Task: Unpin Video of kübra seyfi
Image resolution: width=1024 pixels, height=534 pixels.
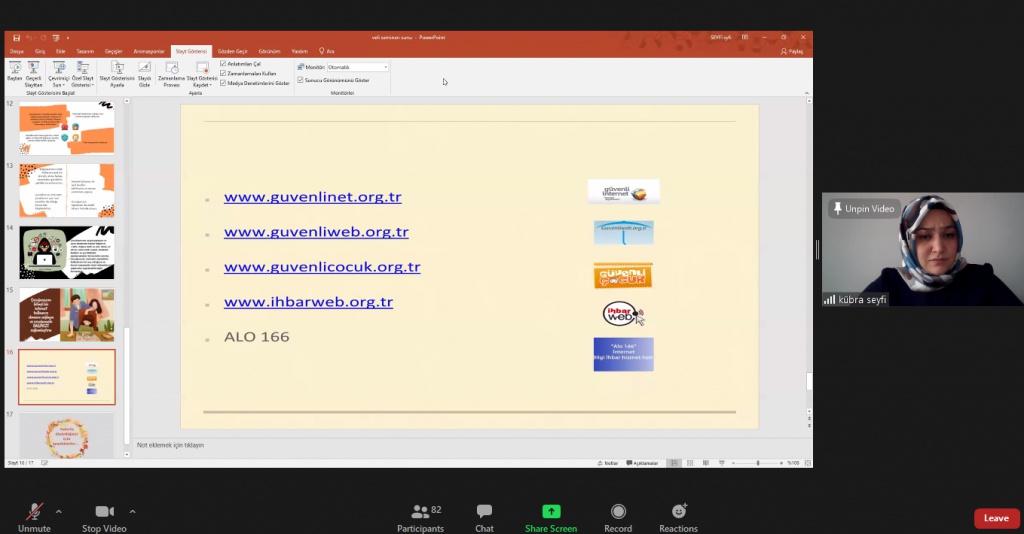Action: (x=863, y=209)
